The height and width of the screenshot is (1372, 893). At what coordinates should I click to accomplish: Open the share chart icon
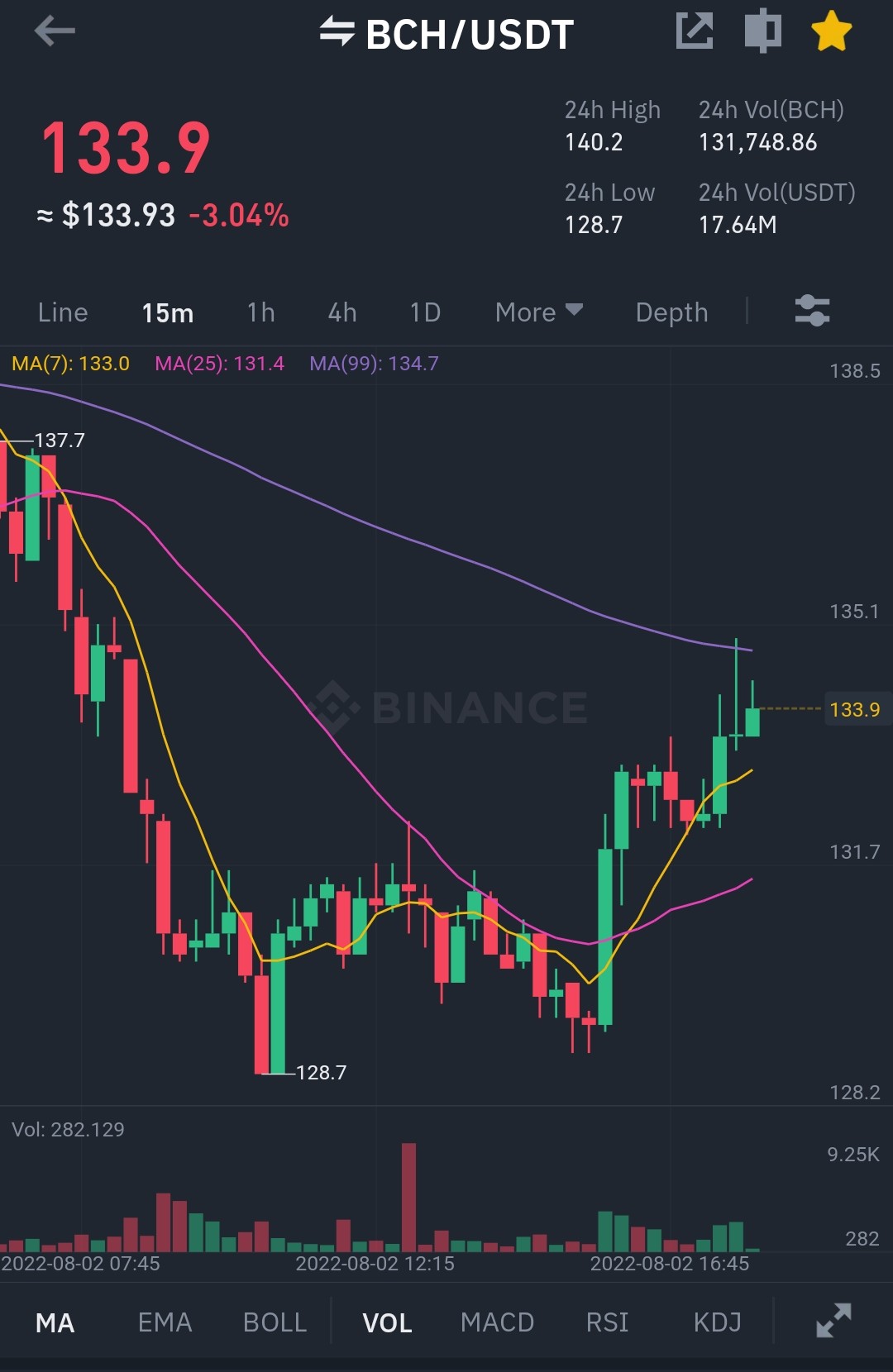click(695, 31)
